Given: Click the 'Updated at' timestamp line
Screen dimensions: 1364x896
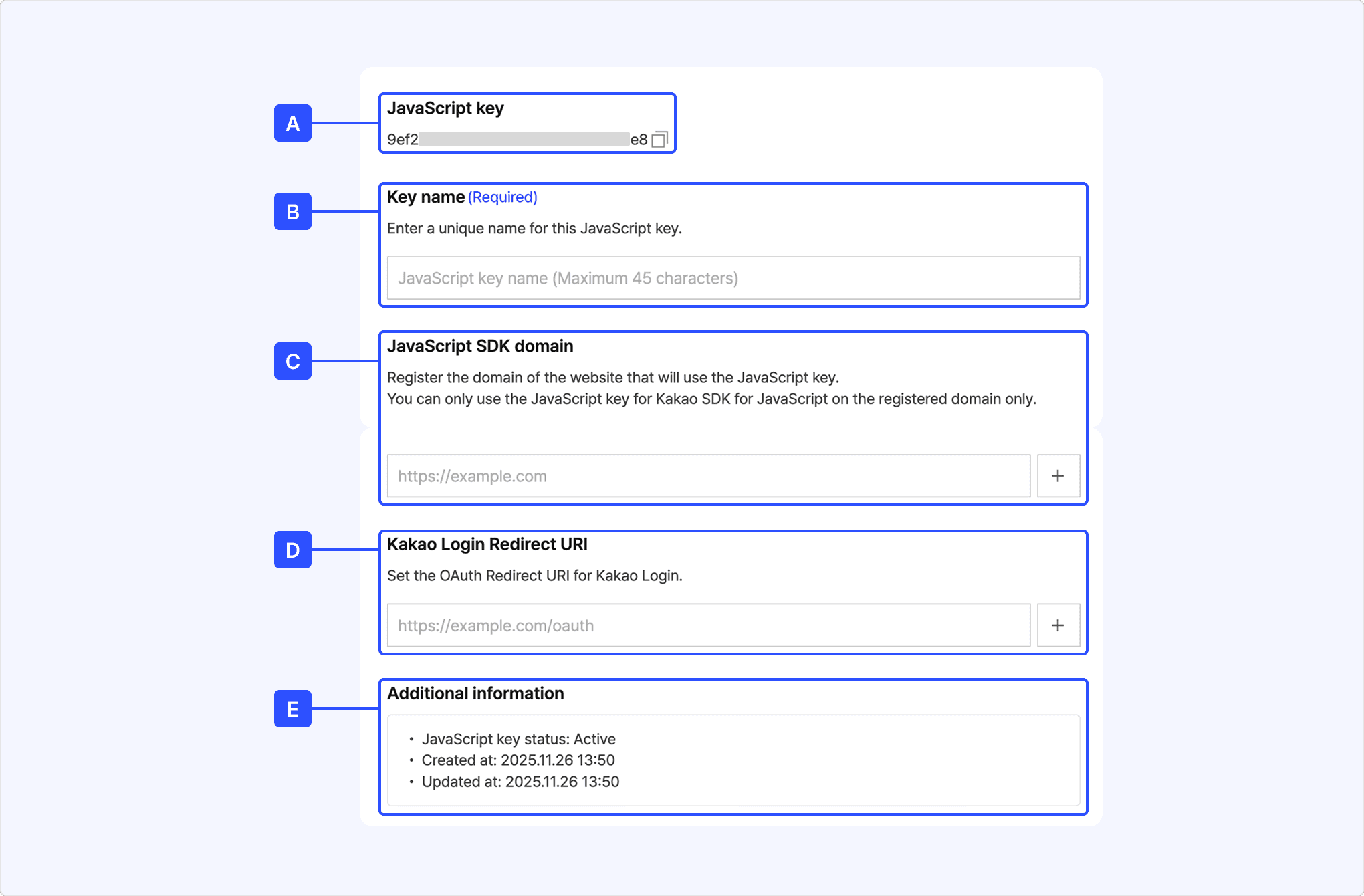Looking at the screenshot, I should coord(520,782).
